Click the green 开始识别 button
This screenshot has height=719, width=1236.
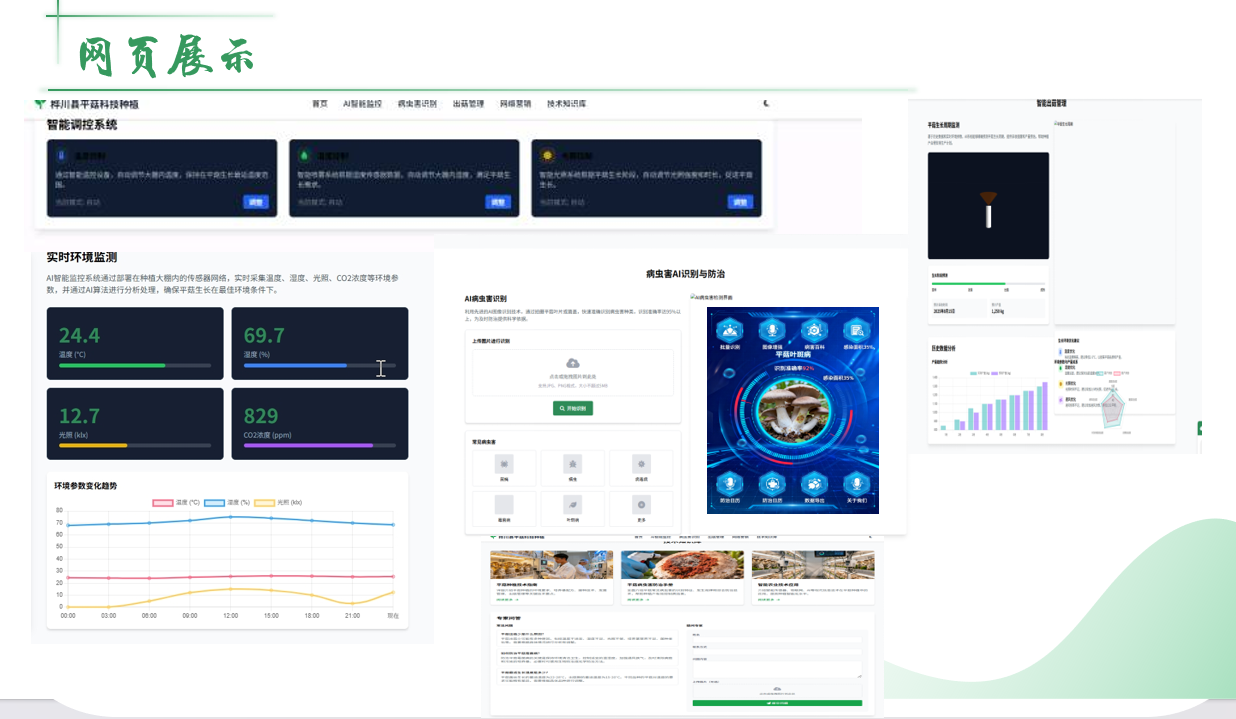click(x=573, y=408)
